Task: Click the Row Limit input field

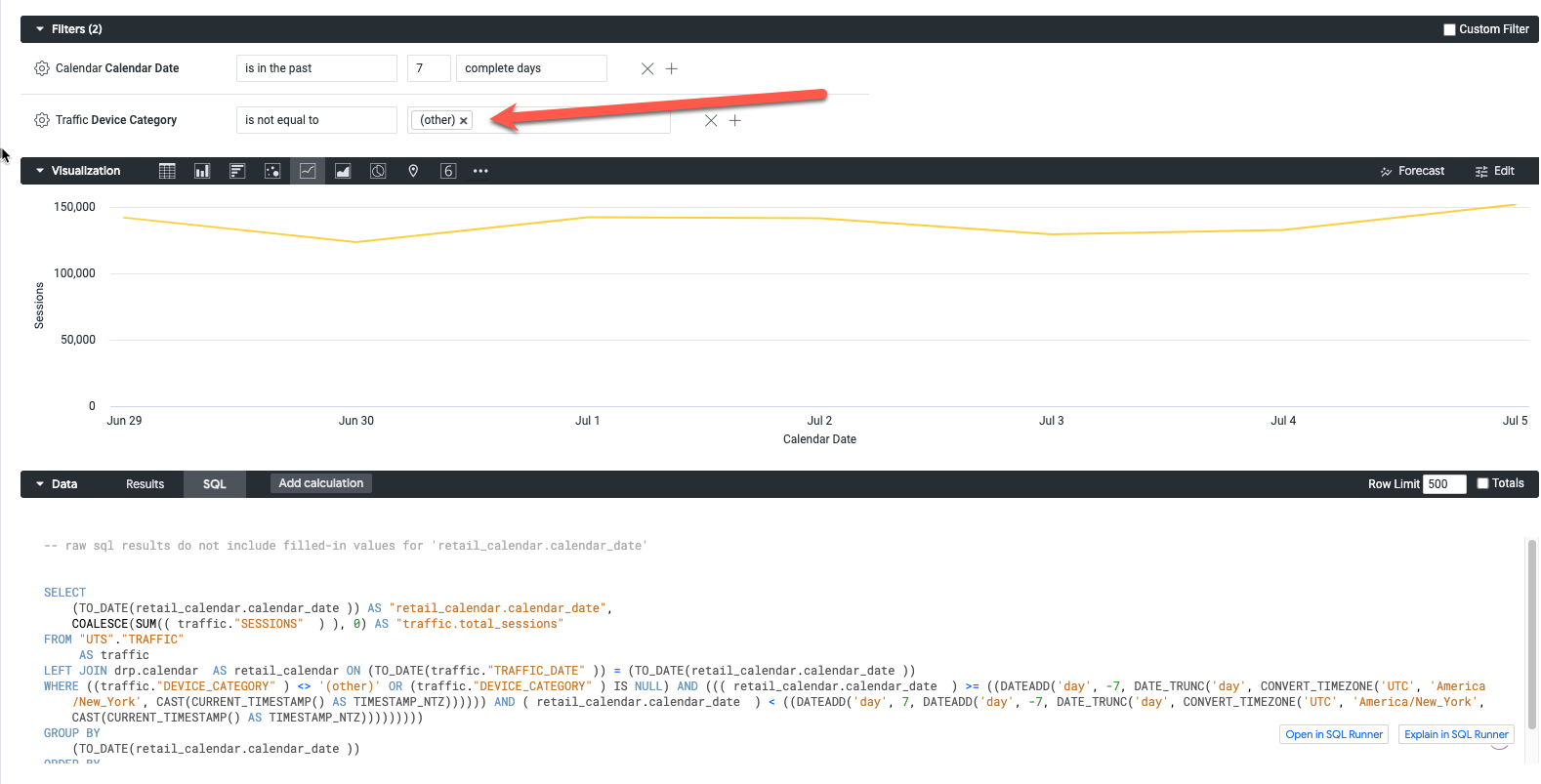Action: pos(1443,484)
